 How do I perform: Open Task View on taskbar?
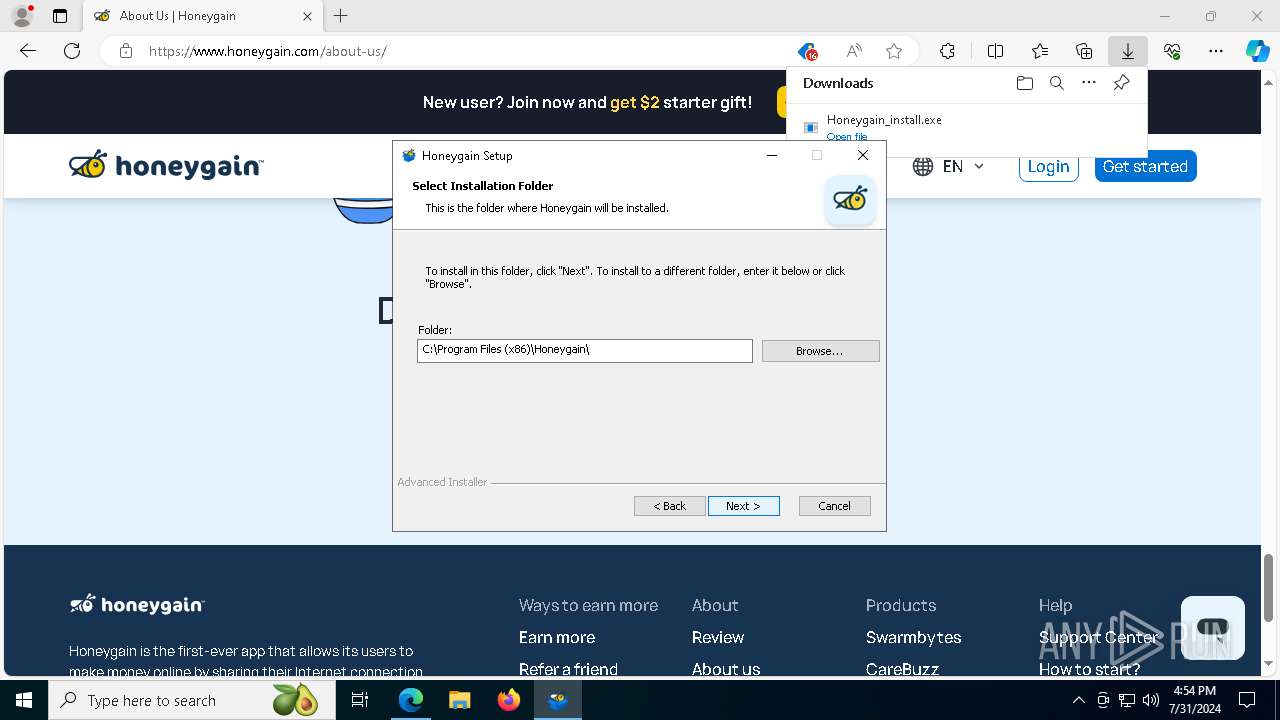click(360, 700)
